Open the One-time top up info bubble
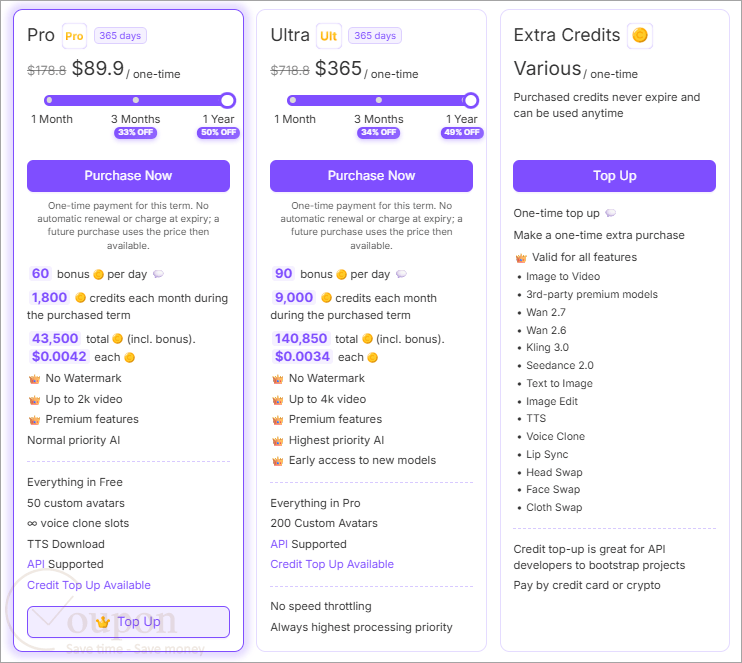The width and height of the screenshot is (742, 663). [x=611, y=213]
